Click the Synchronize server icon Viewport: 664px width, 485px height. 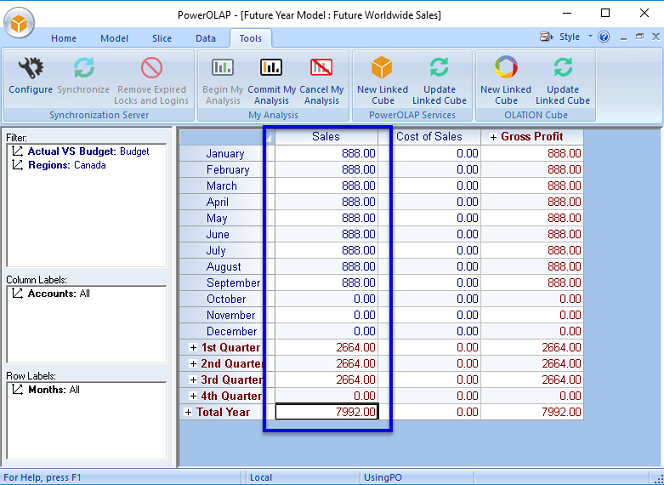click(x=84, y=68)
